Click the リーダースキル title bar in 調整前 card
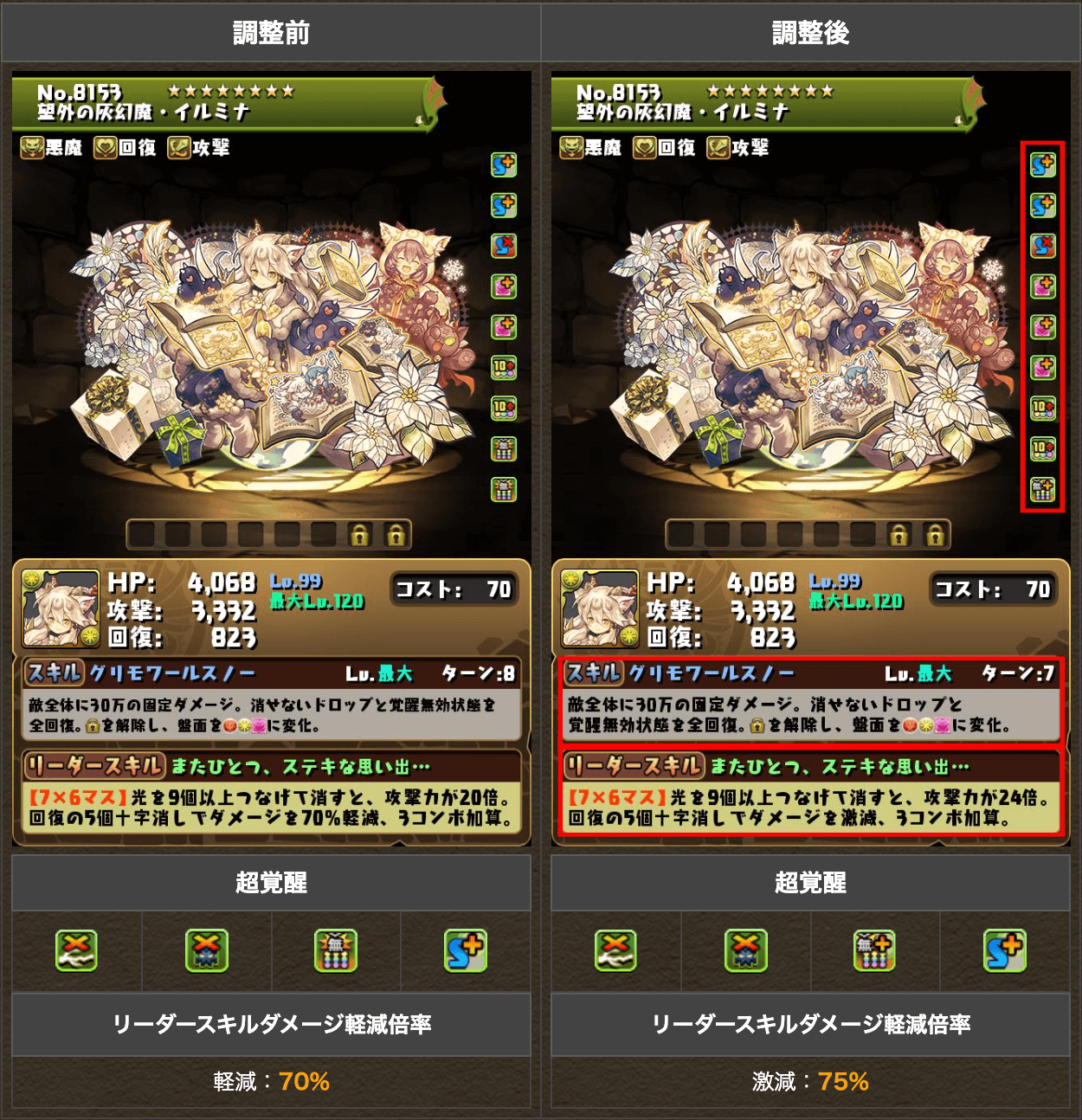 point(271,766)
